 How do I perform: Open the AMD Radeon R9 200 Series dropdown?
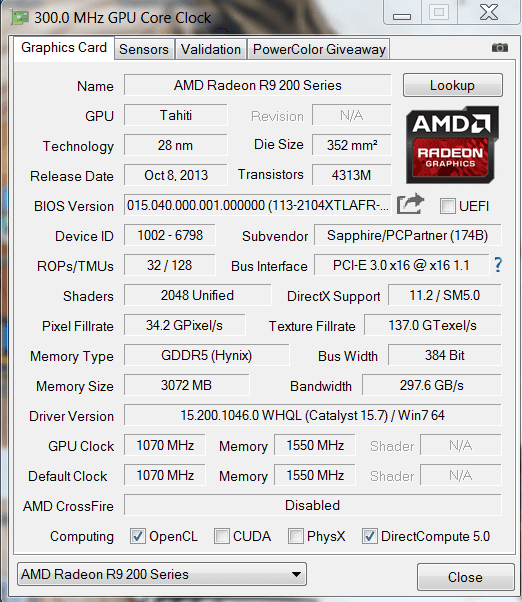[162, 574]
